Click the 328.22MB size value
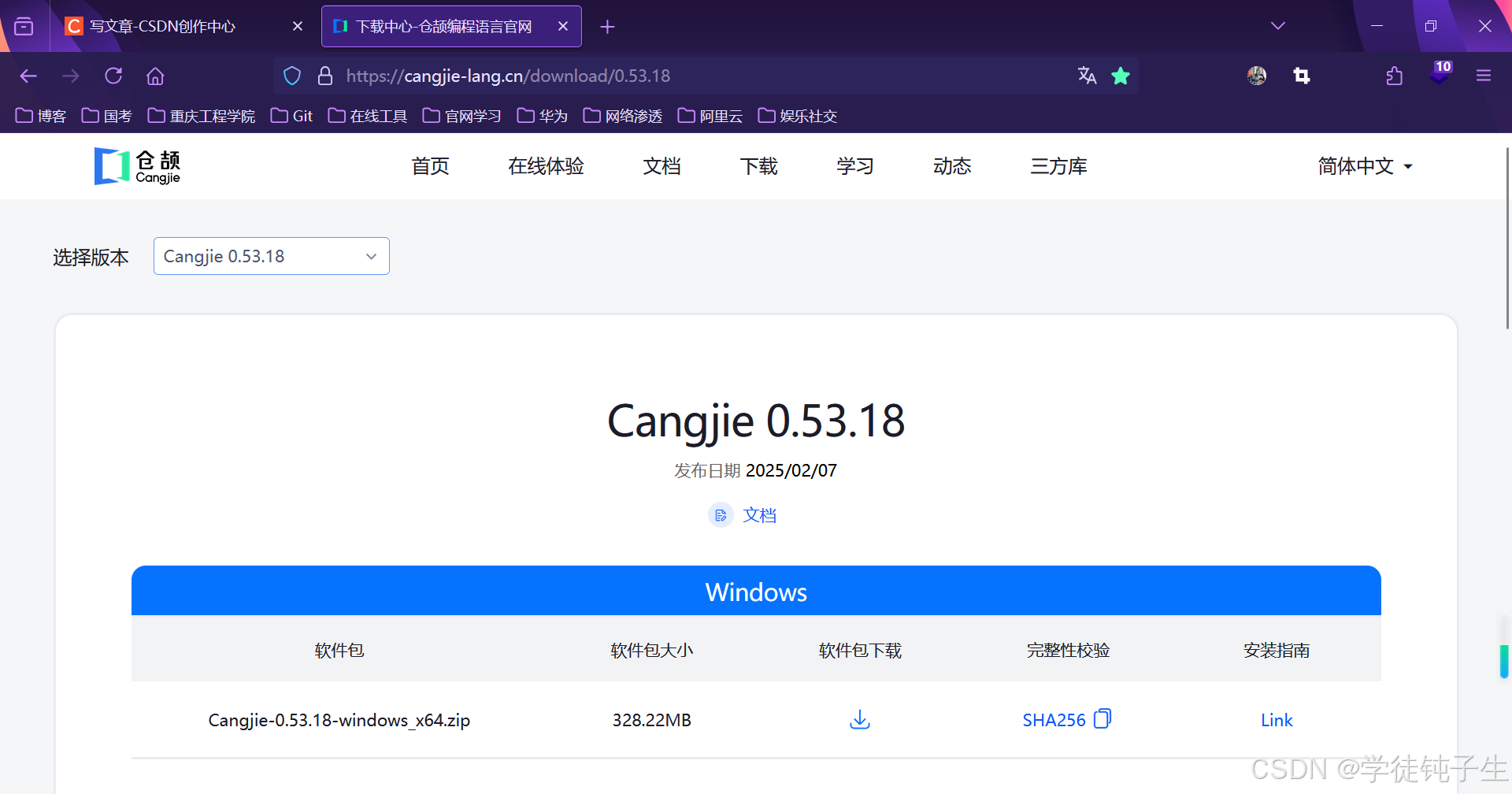Viewport: 1512px width, 794px height. (652, 720)
